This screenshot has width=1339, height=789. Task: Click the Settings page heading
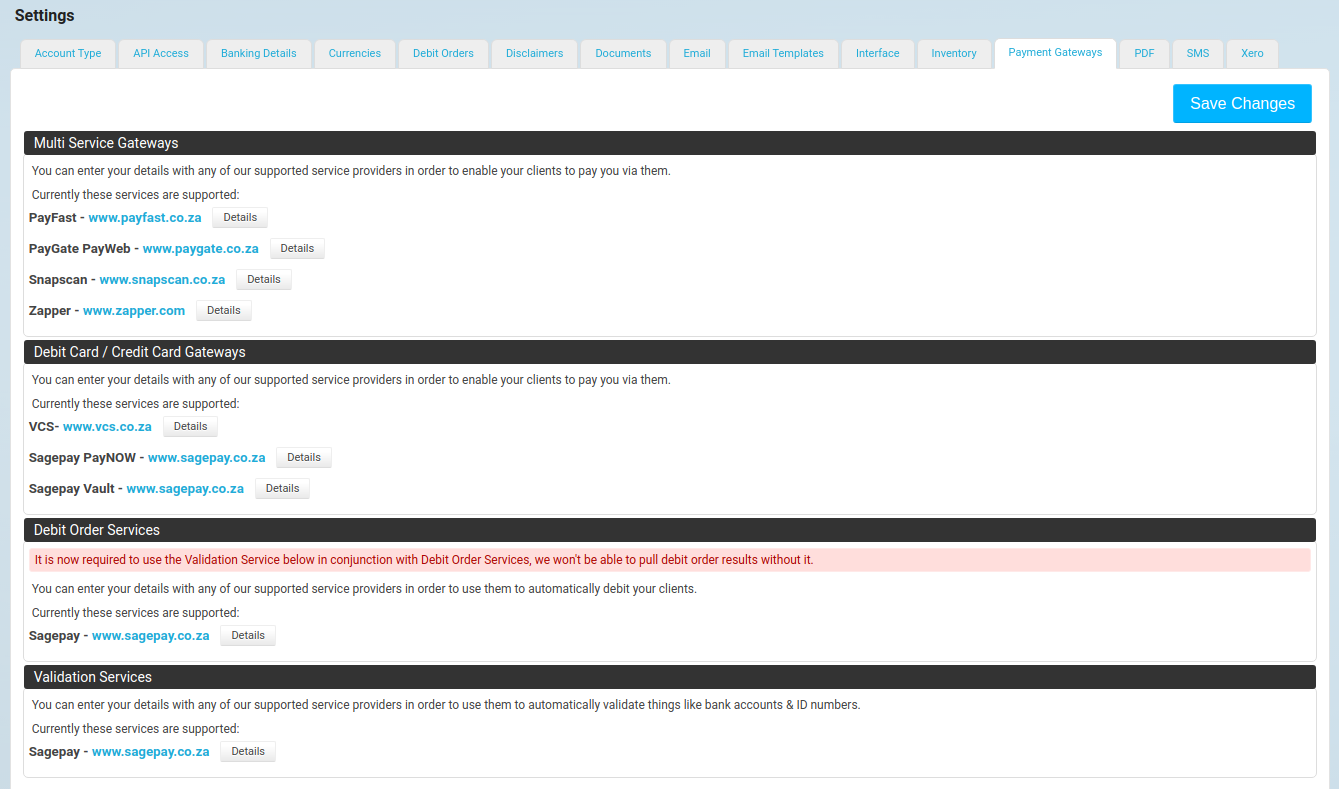[x=44, y=16]
